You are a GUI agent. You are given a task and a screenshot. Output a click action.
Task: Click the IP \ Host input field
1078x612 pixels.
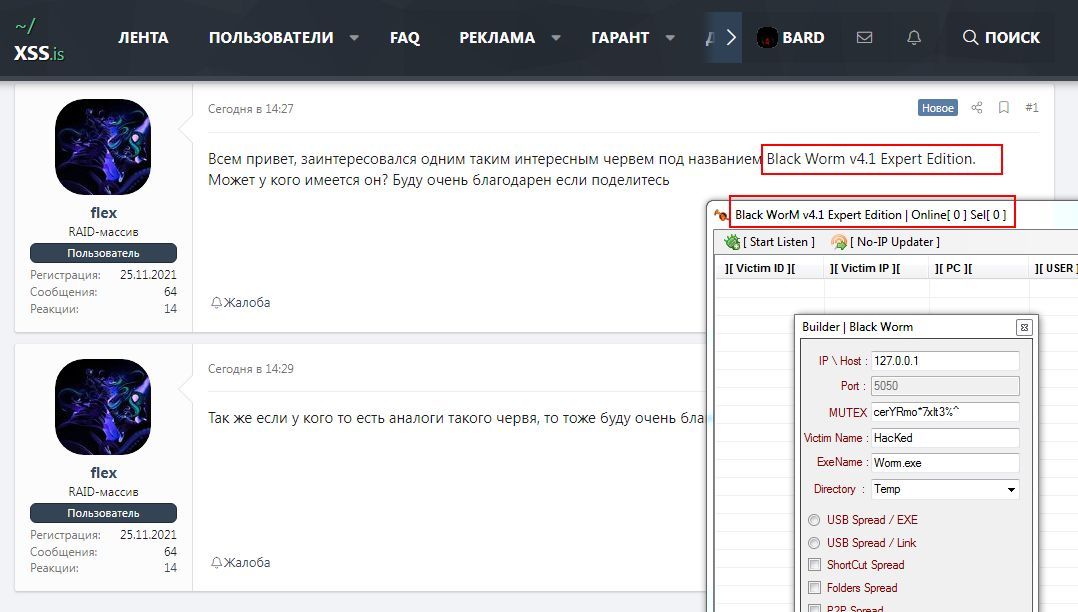point(945,361)
